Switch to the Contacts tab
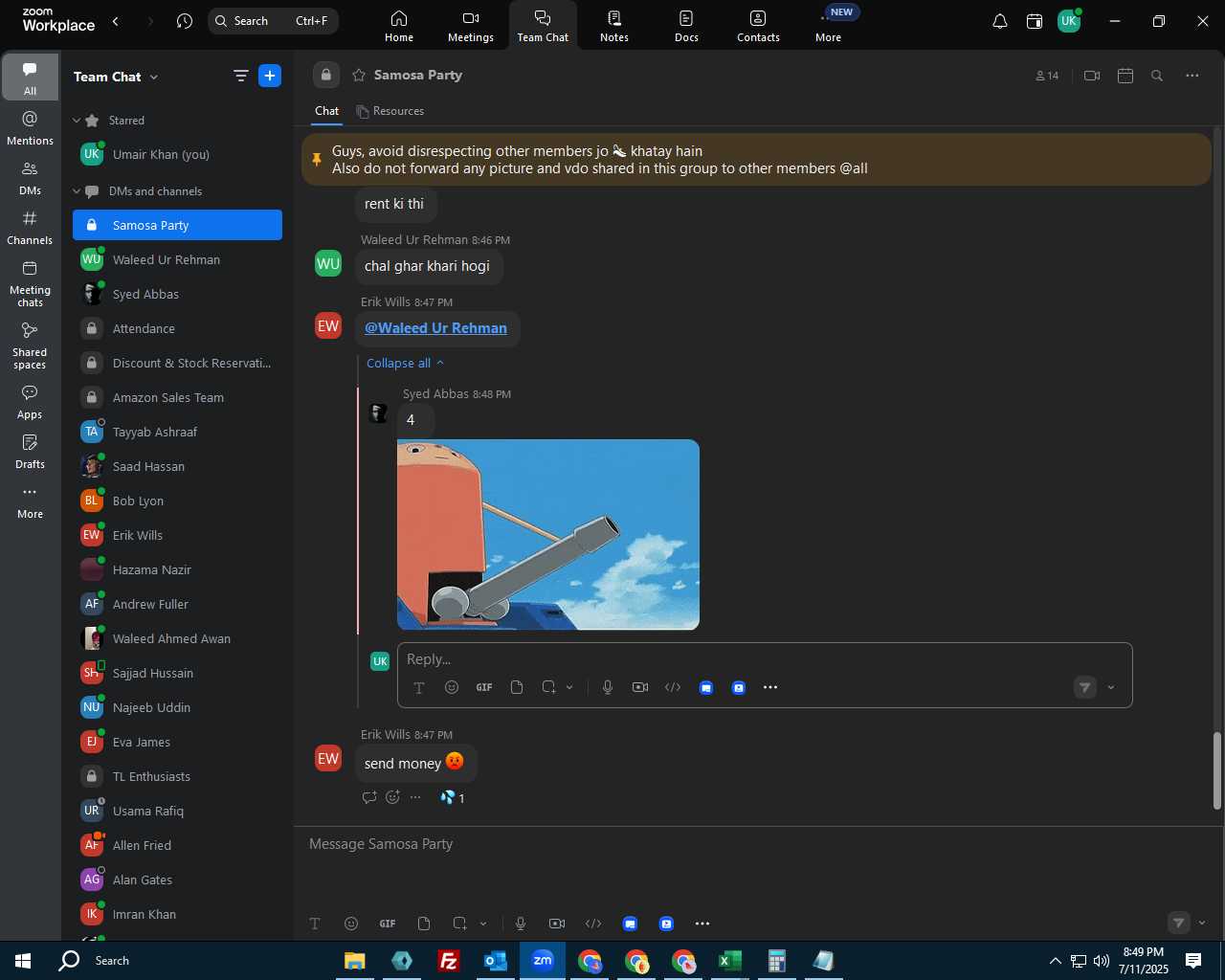 pyautogui.click(x=758, y=26)
